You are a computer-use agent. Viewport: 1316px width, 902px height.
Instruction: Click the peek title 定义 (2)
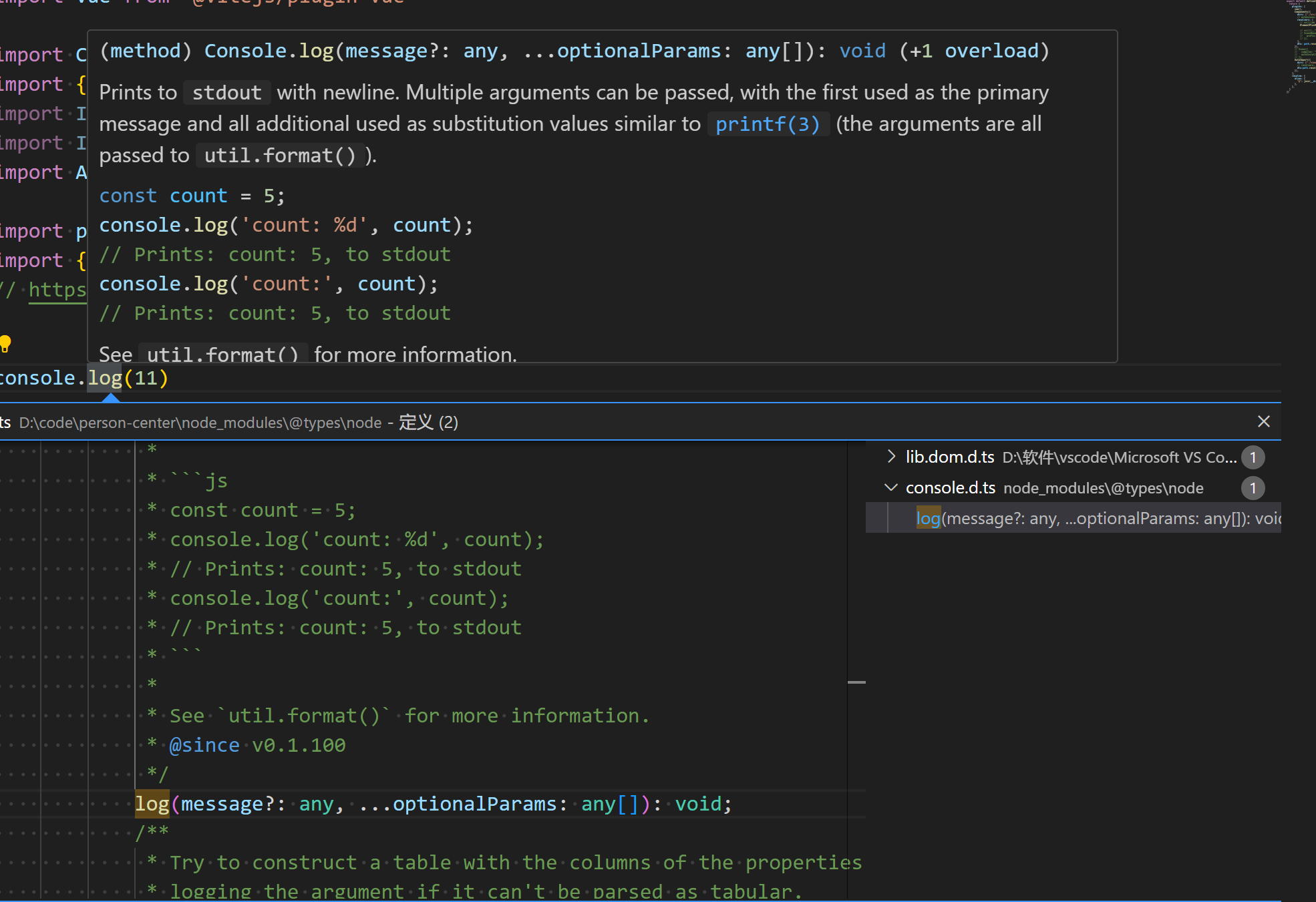click(x=428, y=423)
